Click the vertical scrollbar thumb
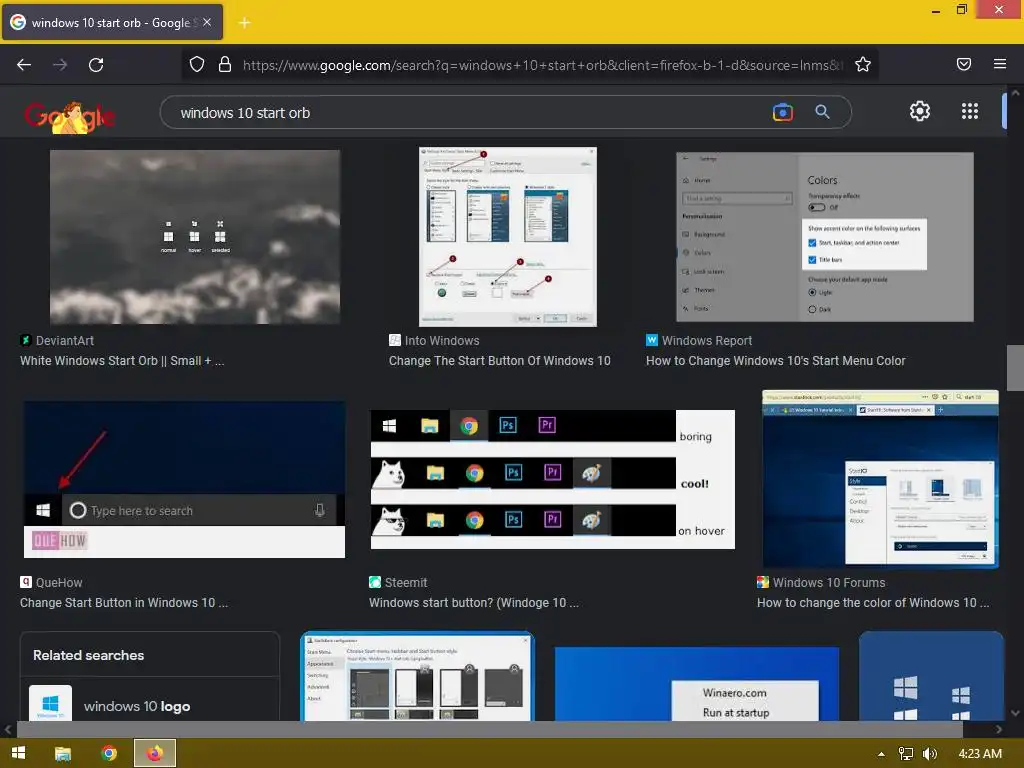1024x768 pixels. tap(1015, 368)
